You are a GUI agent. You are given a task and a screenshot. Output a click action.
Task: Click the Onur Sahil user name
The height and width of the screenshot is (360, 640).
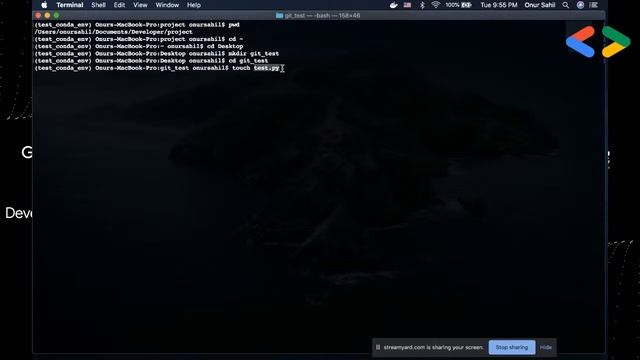[x=540, y=5]
